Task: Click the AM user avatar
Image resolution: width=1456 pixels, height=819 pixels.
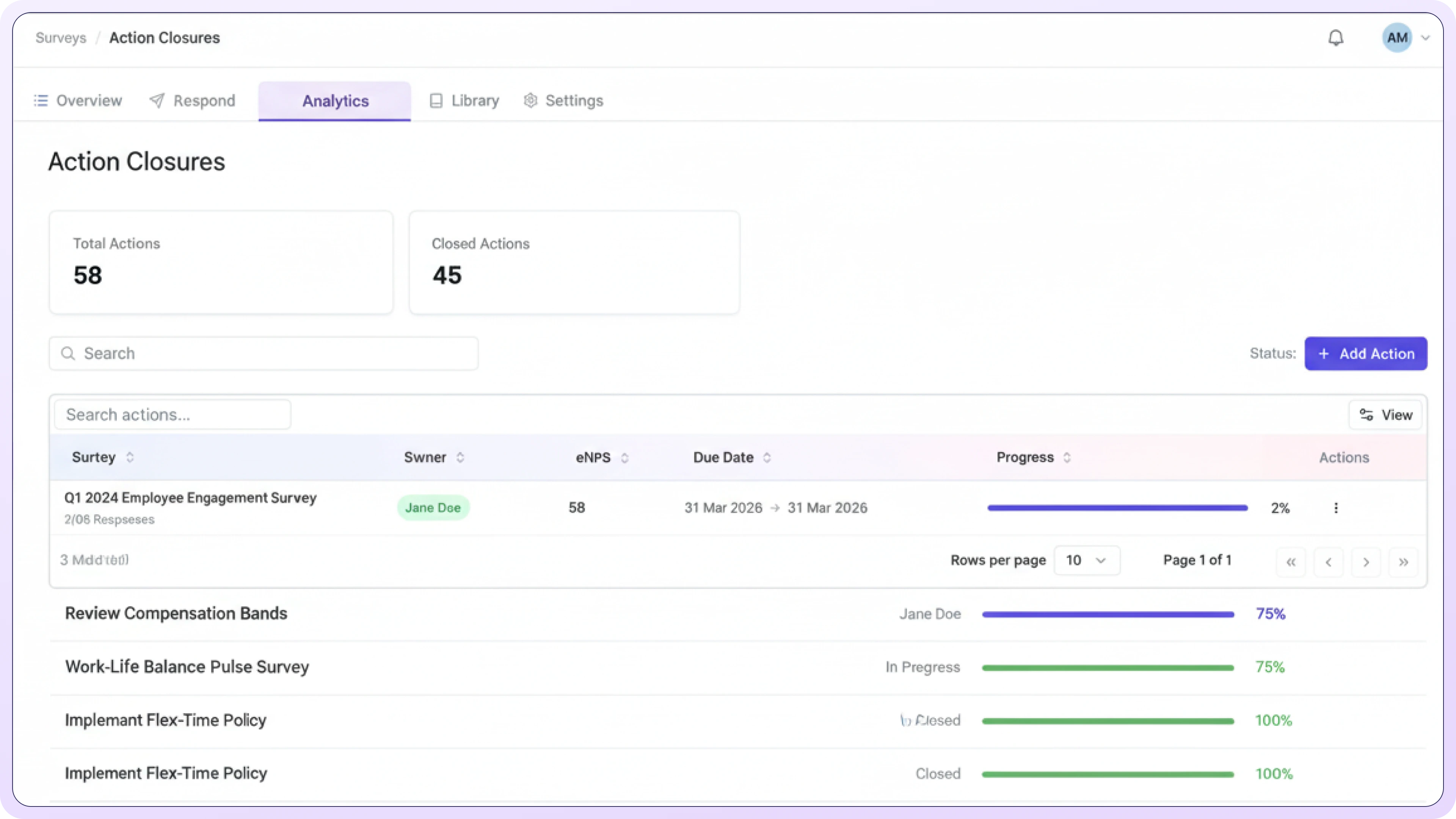Action: [1396, 38]
